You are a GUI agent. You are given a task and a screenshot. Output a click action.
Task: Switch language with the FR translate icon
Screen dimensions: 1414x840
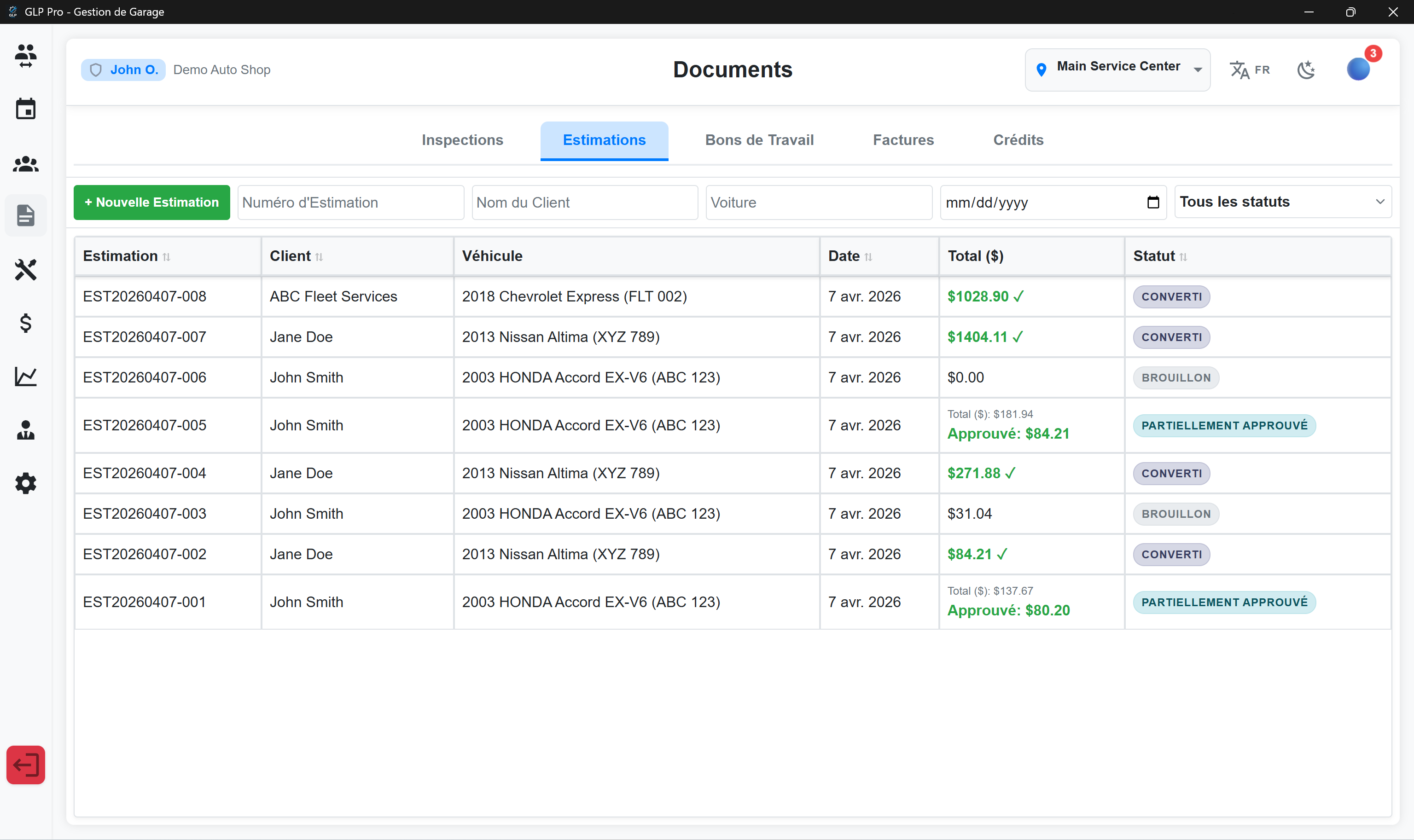coord(1249,70)
